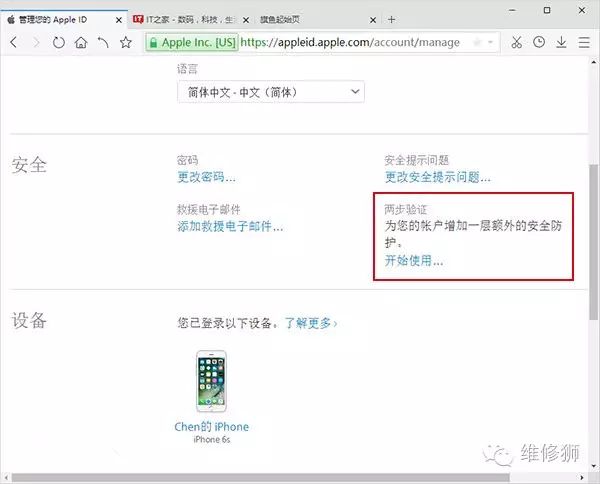The image size is (600, 484).
Task: Maximize the browser window
Action: tap(547, 10)
